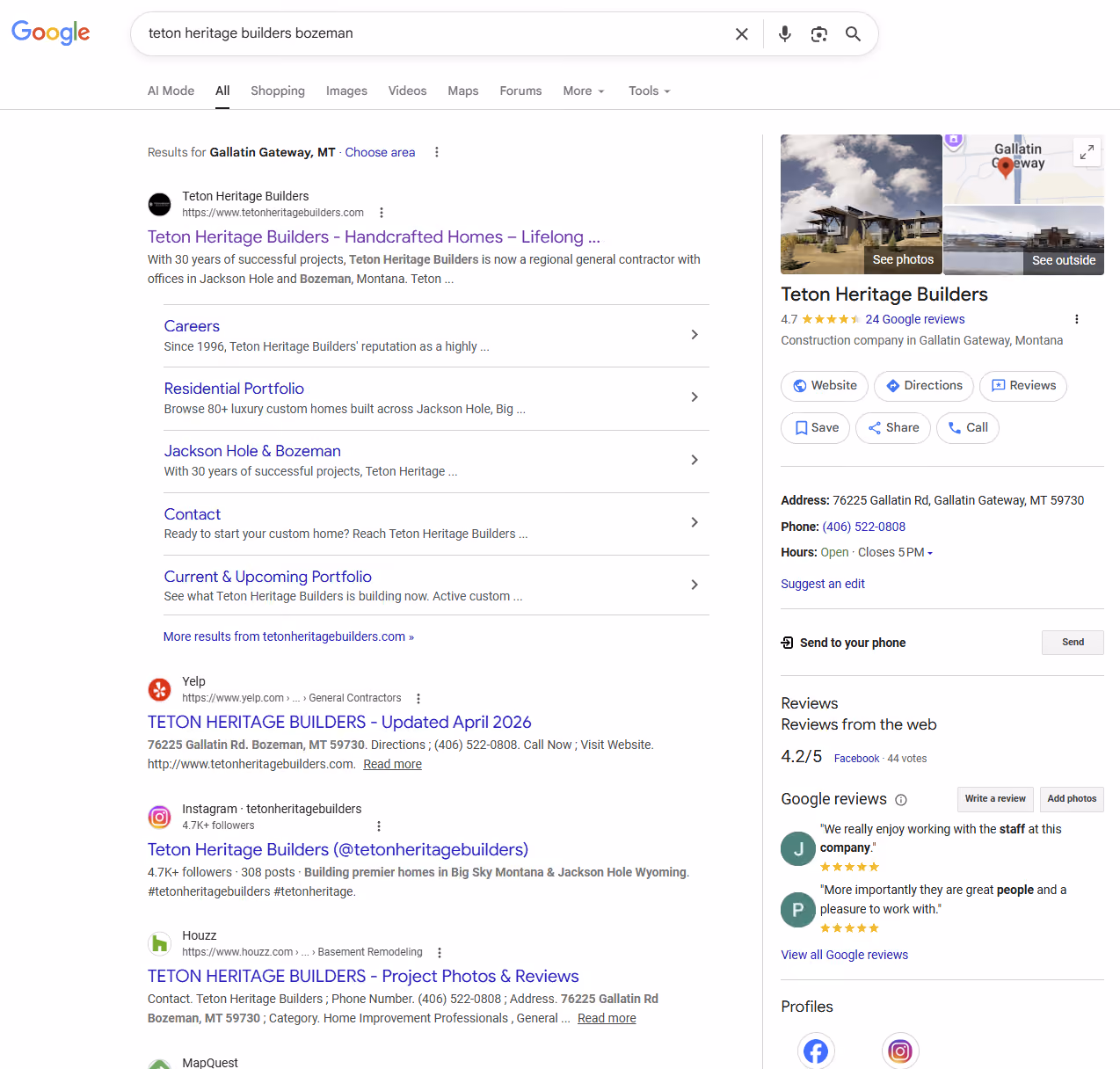Expand the Contact sitelink chevron
1120x1069 pixels.
pos(695,522)
